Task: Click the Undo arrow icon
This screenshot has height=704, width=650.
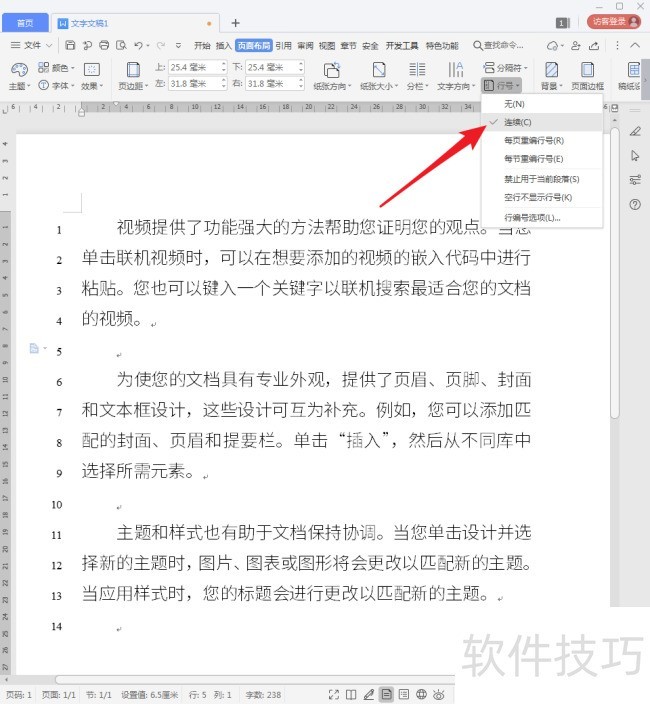Action: tap(138, 45)
